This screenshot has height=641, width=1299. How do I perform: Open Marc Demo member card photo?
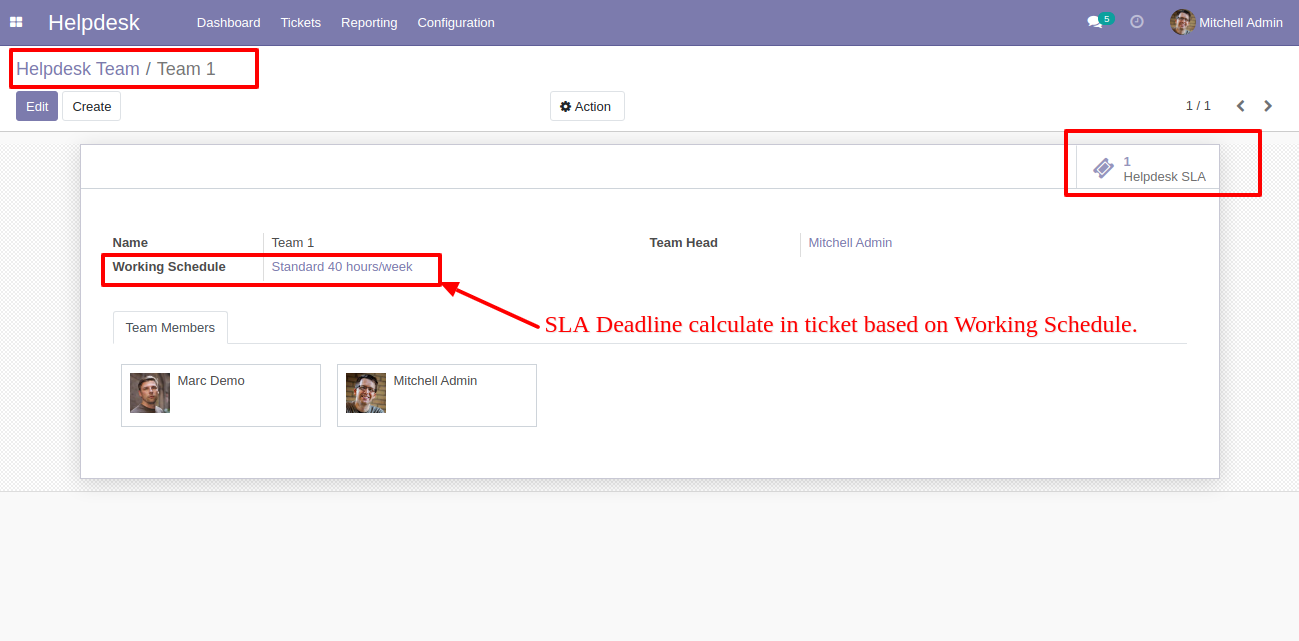[x=150, y=393]
